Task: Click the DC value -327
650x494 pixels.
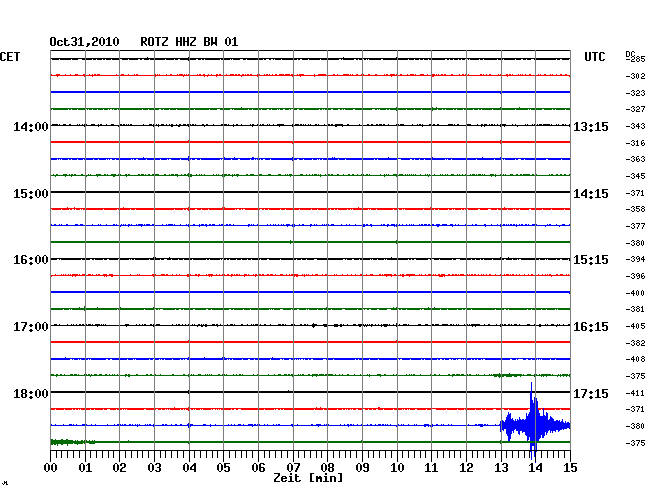Action: point(635,109)
